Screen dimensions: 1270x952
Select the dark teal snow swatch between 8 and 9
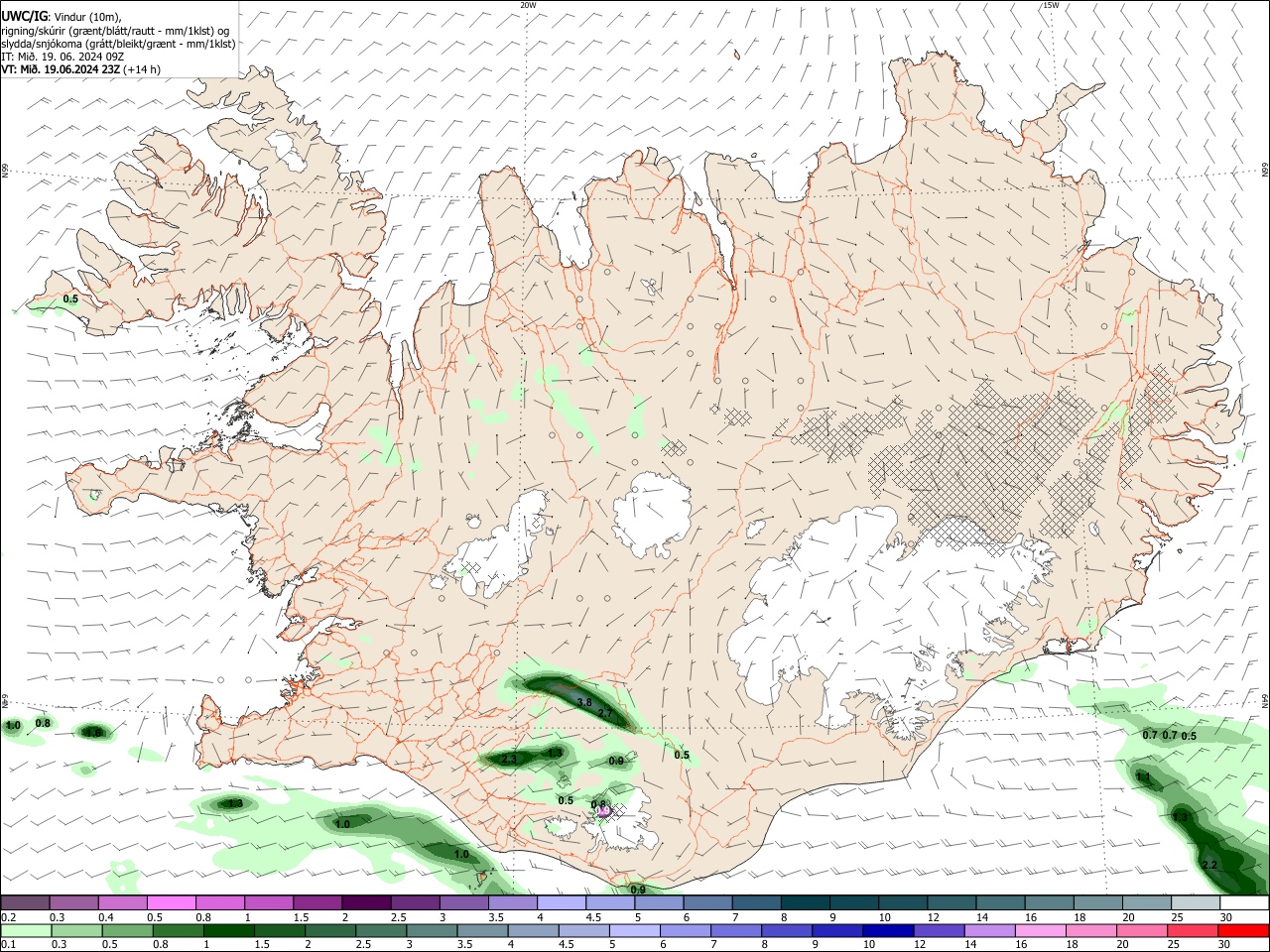pyautogui.click(x=805, y=902)
